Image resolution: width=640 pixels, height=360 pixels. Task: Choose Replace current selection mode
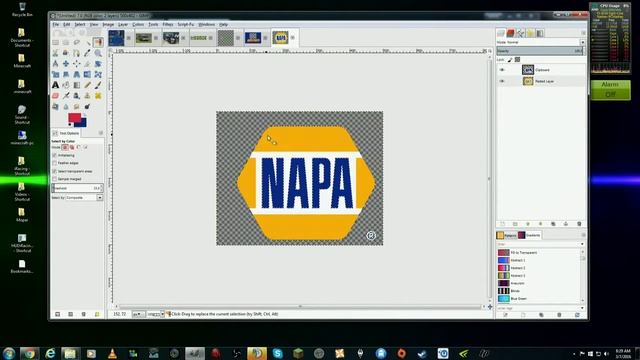(65, 147)
